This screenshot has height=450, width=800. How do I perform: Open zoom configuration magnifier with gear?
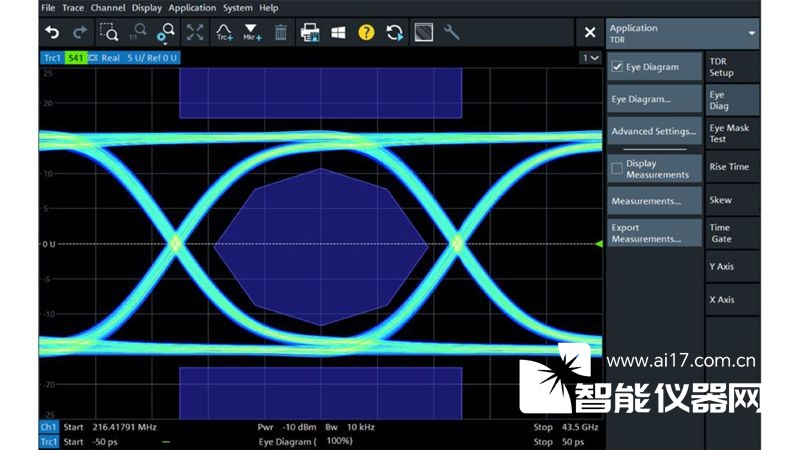pos(165,33)
